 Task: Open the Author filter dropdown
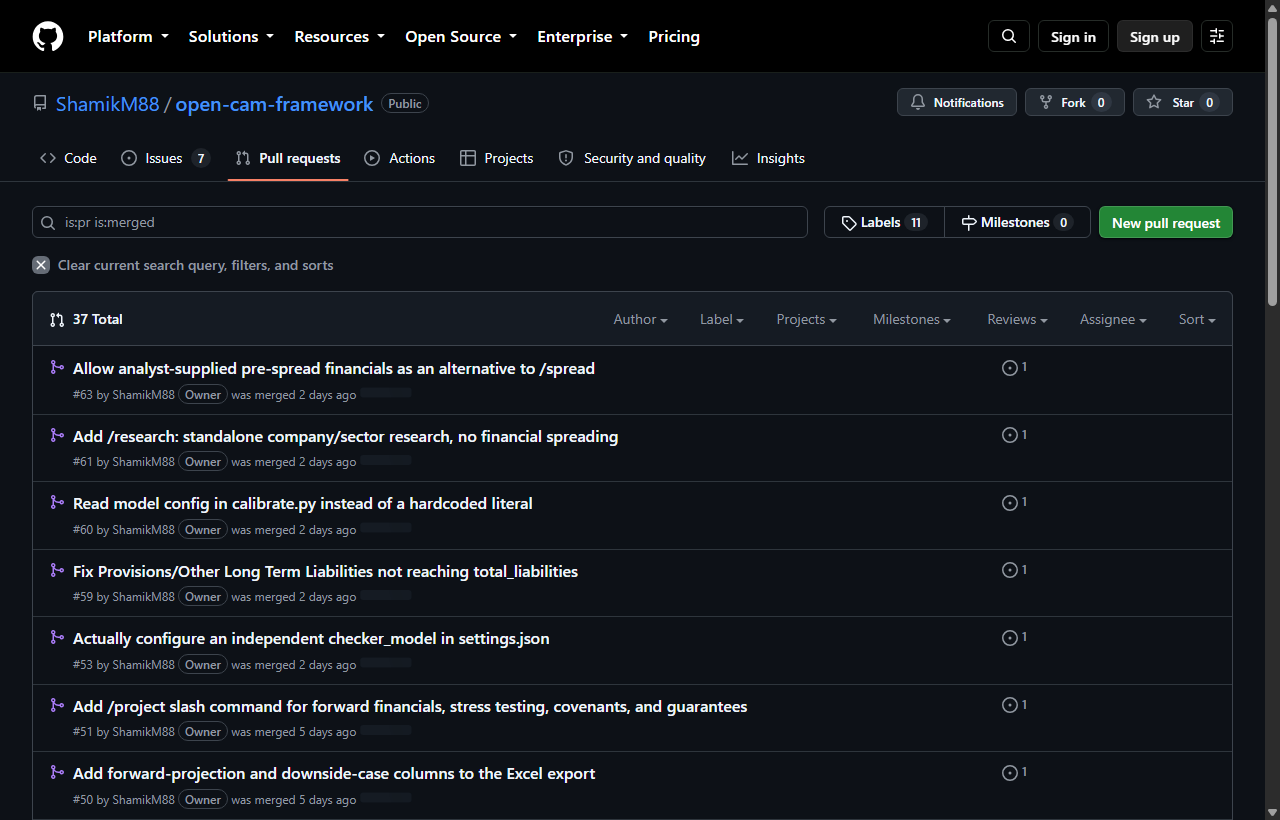[641, 319]
